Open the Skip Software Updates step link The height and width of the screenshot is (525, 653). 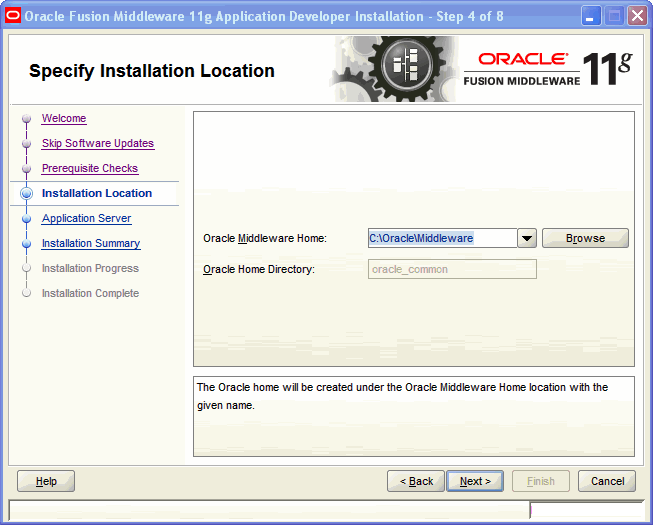pyautogui.click(x=98, y=143)
